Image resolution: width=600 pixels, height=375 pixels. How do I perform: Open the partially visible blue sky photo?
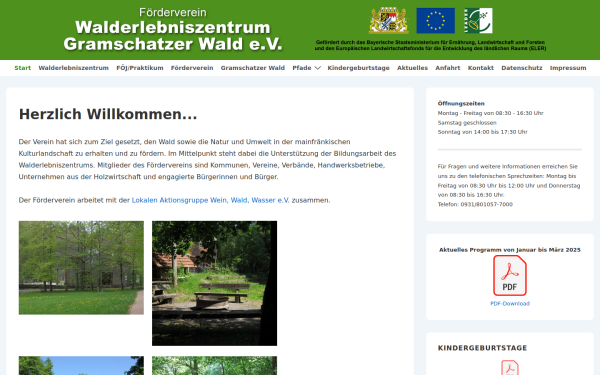click(81, 365)
